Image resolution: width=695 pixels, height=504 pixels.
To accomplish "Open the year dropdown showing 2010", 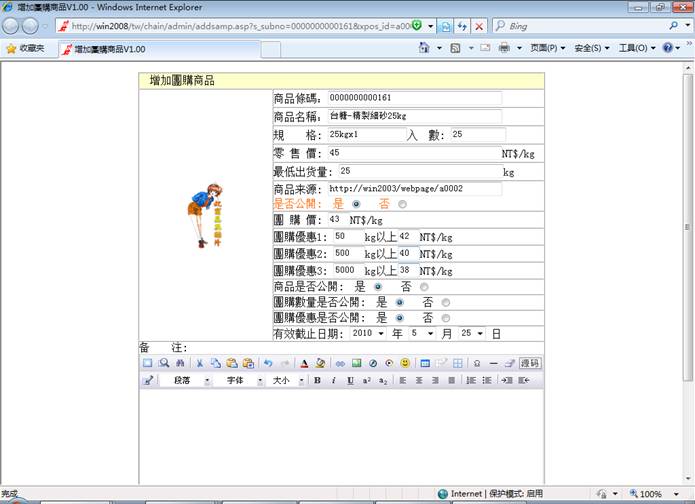I will click(362, 333).
